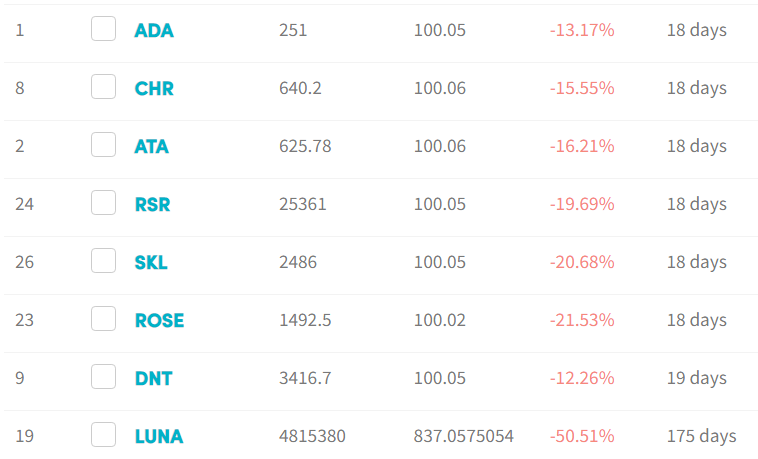Follow the ATA ticker link
Image resolution: width=758 pixels, height=459 pixels.
151,147
